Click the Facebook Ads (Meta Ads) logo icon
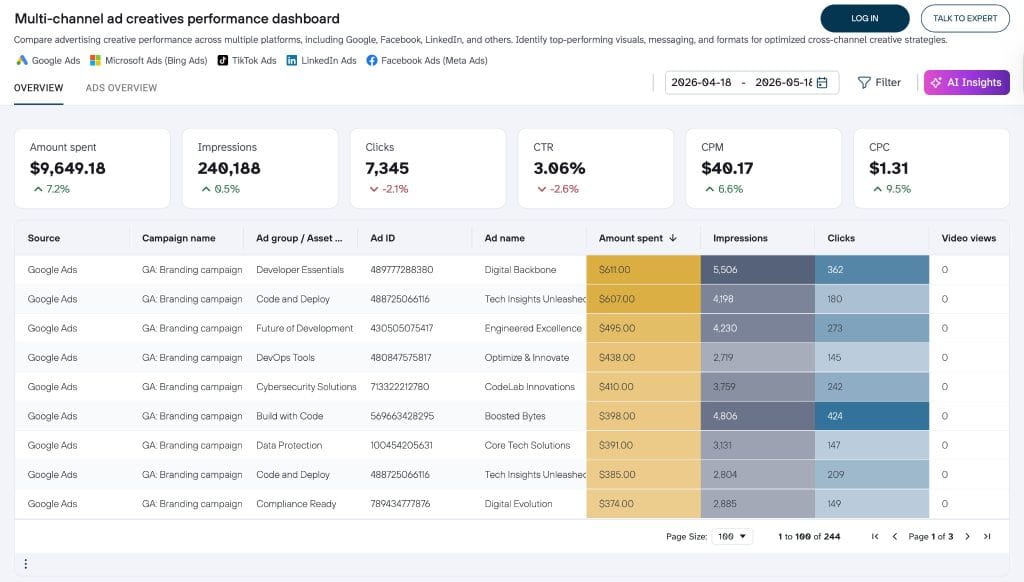 (372, 60)
